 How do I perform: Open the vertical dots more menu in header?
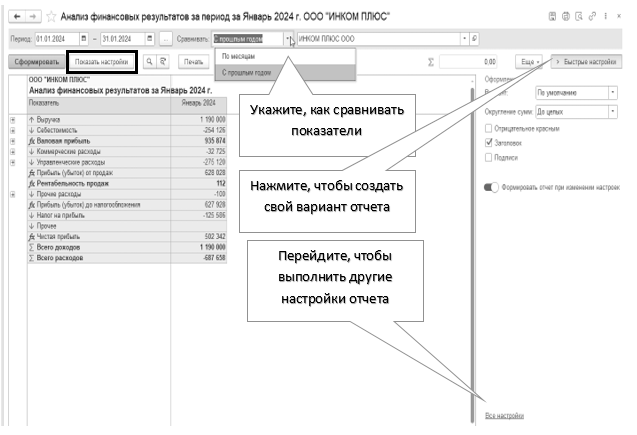pos(606,16)
